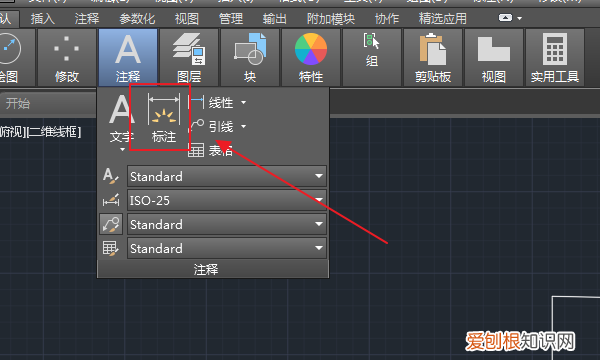Open the table style manager icon
Viewport: 600px width, 360px height.
coord(111,248)
